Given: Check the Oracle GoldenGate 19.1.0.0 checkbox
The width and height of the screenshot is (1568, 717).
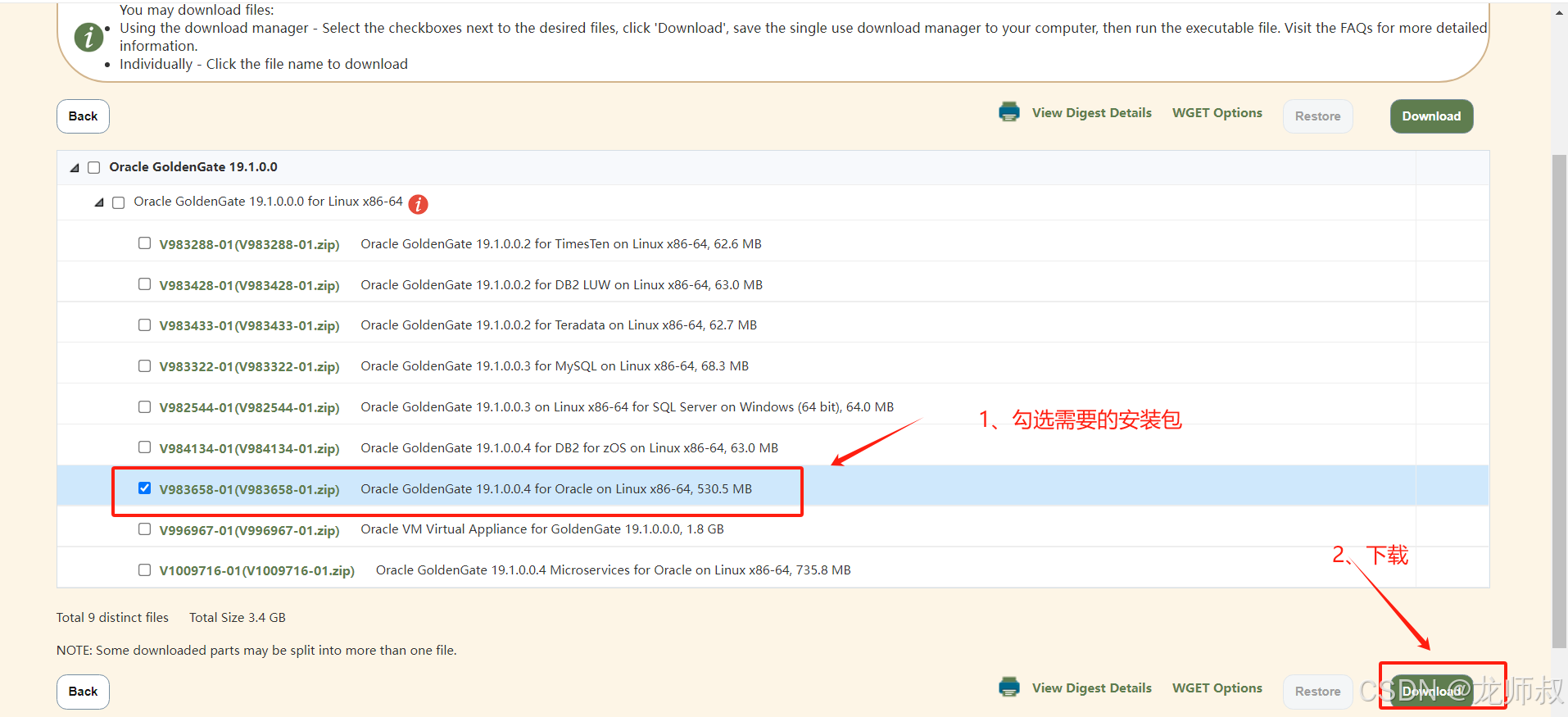Looking at the screenshot, I should tap(94, 167).
